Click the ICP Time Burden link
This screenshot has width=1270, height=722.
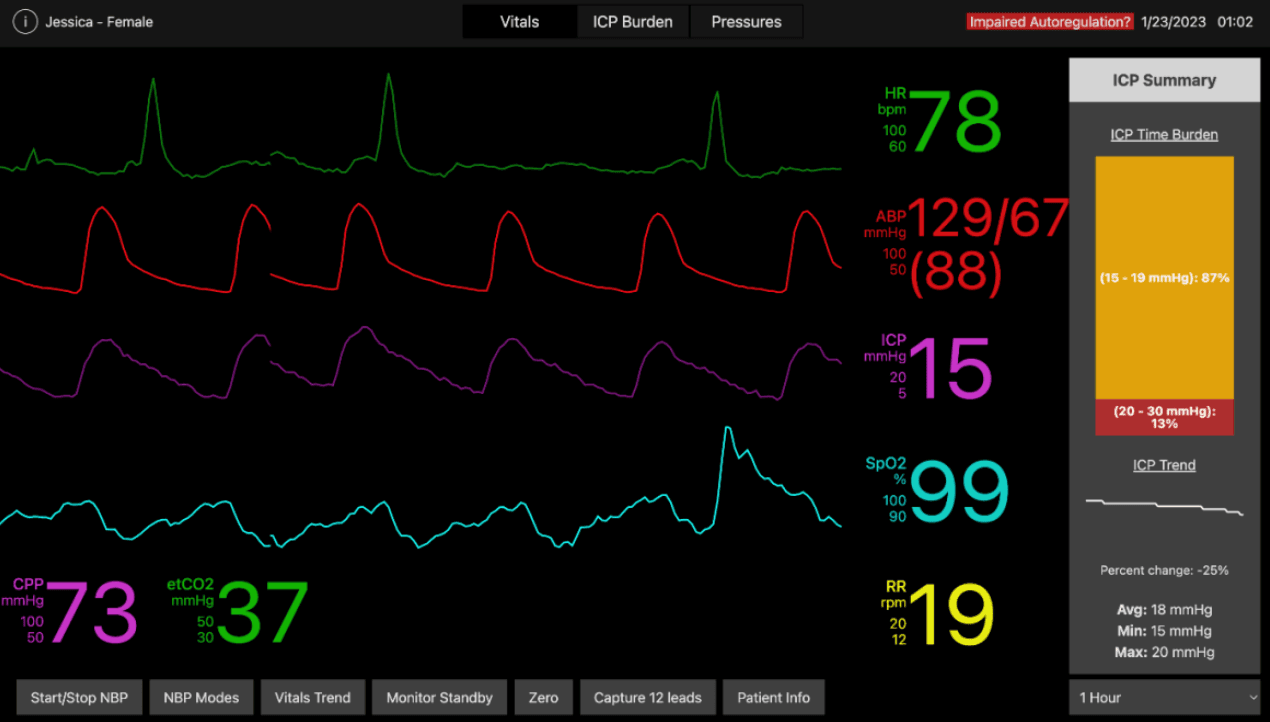(x=1164, y=134)
